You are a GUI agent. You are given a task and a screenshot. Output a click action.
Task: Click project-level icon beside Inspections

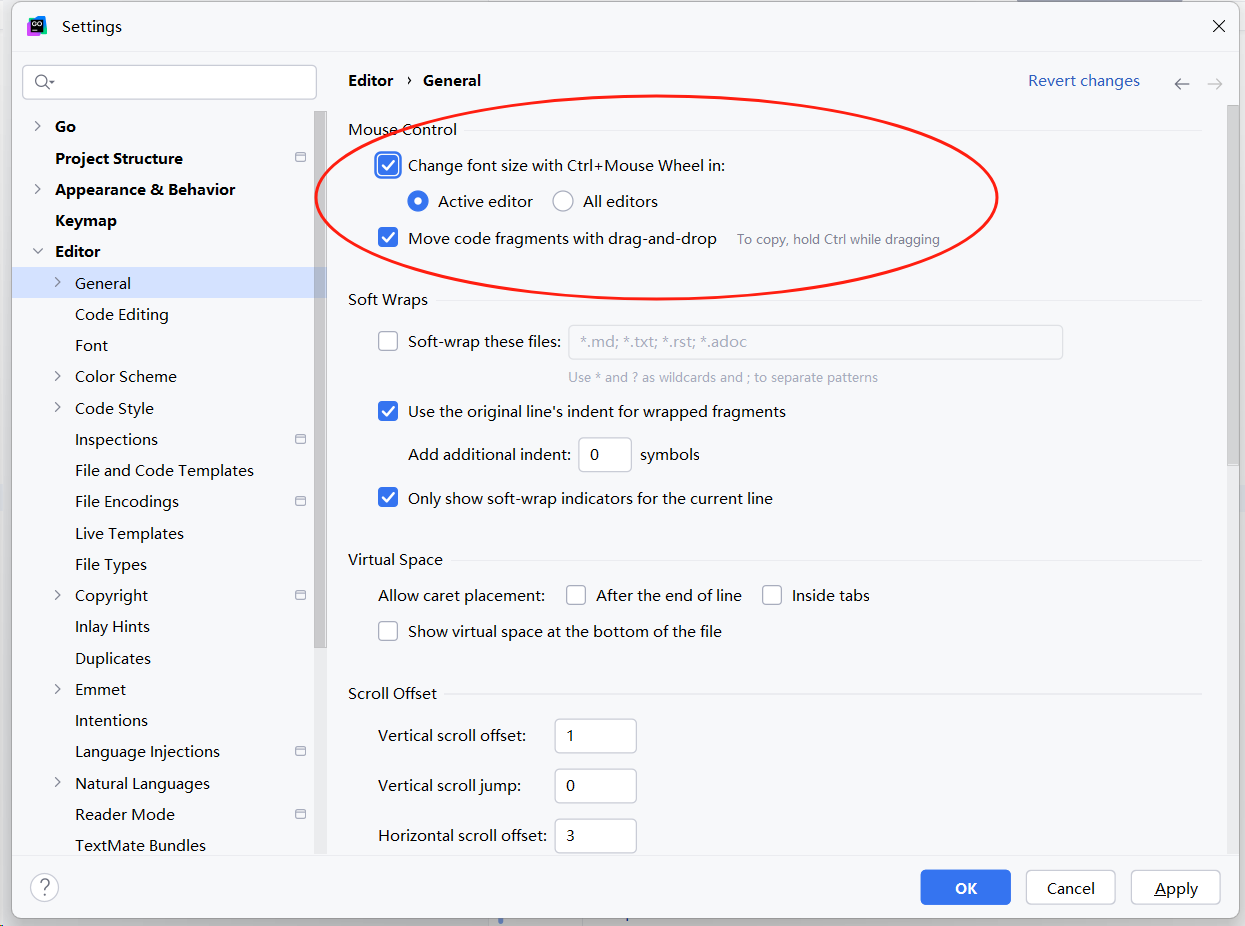tap(300, 439)
